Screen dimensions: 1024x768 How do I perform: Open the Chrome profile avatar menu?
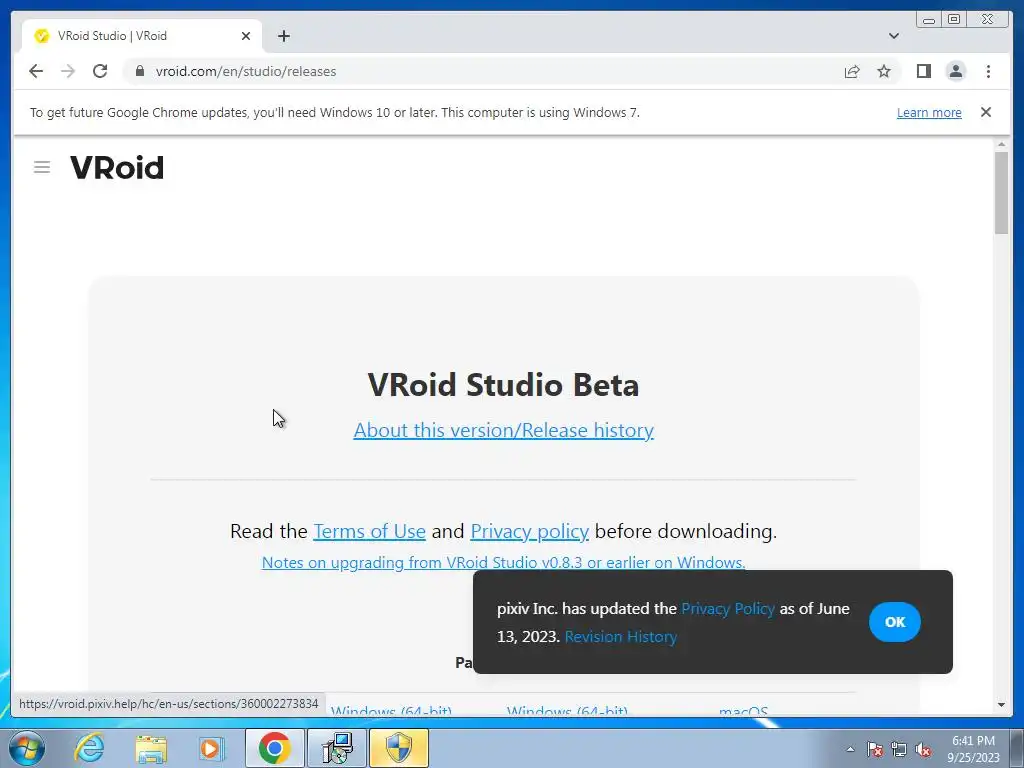coord(955,71)
